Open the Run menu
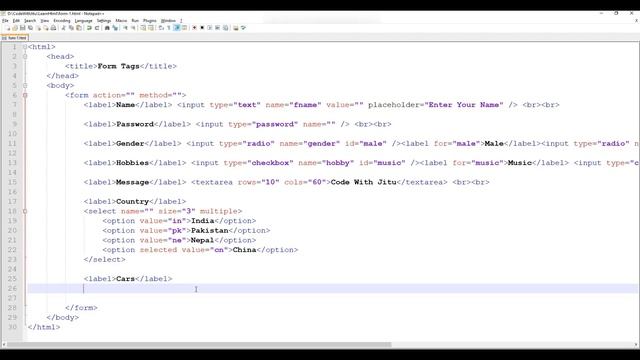The width and height of the screenshot is (640, 360). 135,20
